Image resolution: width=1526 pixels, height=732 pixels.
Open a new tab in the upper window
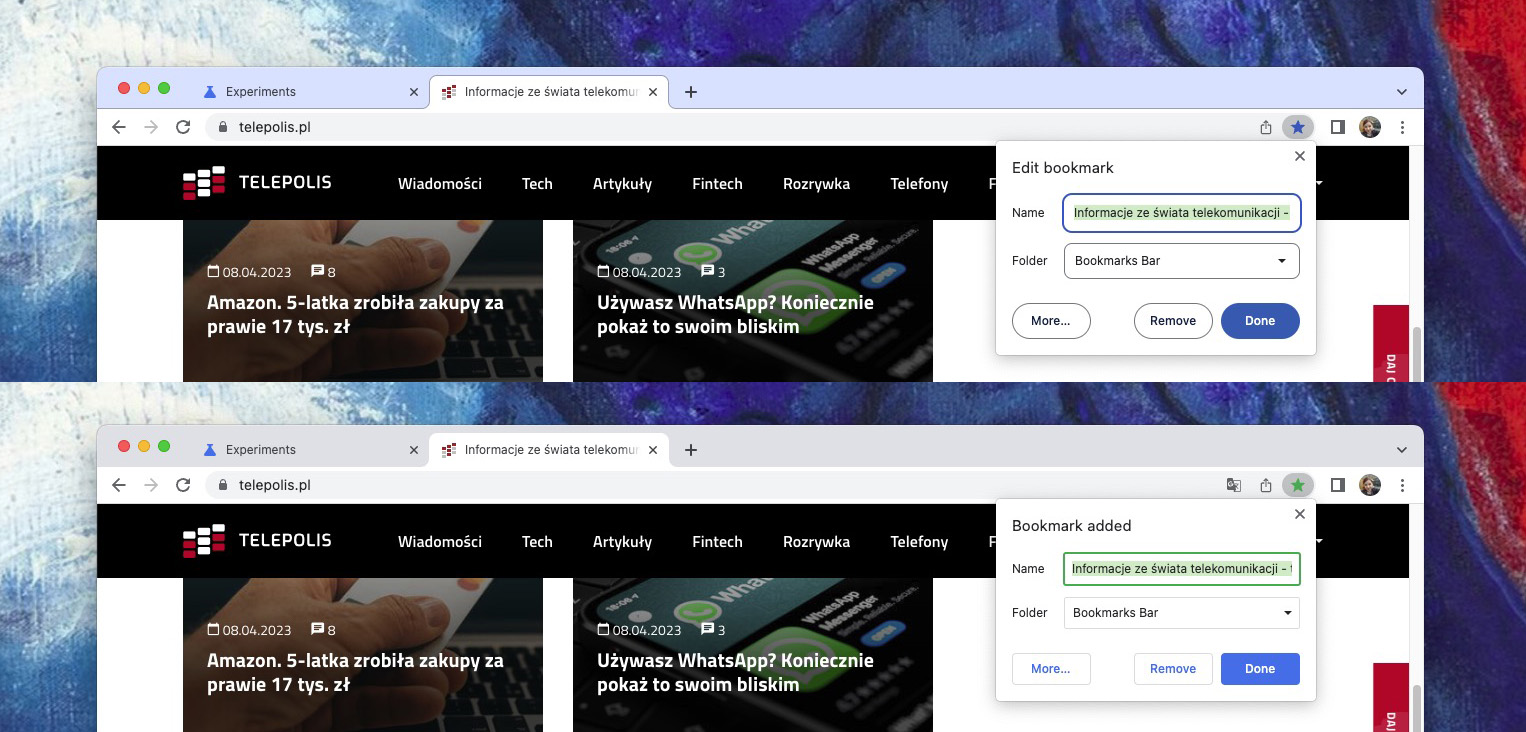coord(690,92)
